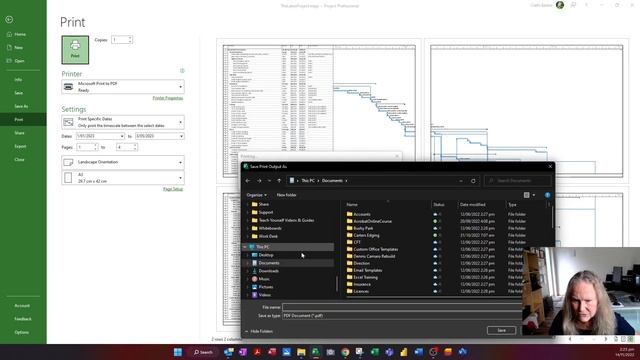Sort by the Date modified column header
This screenshot has width=640, height=360.
(472, 204)
